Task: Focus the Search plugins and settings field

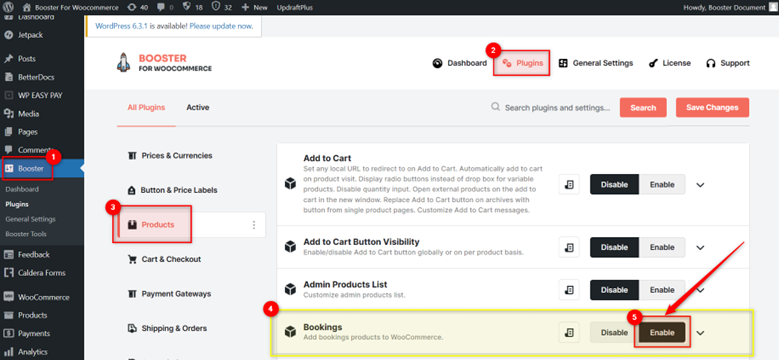Action: coord(551,108)
